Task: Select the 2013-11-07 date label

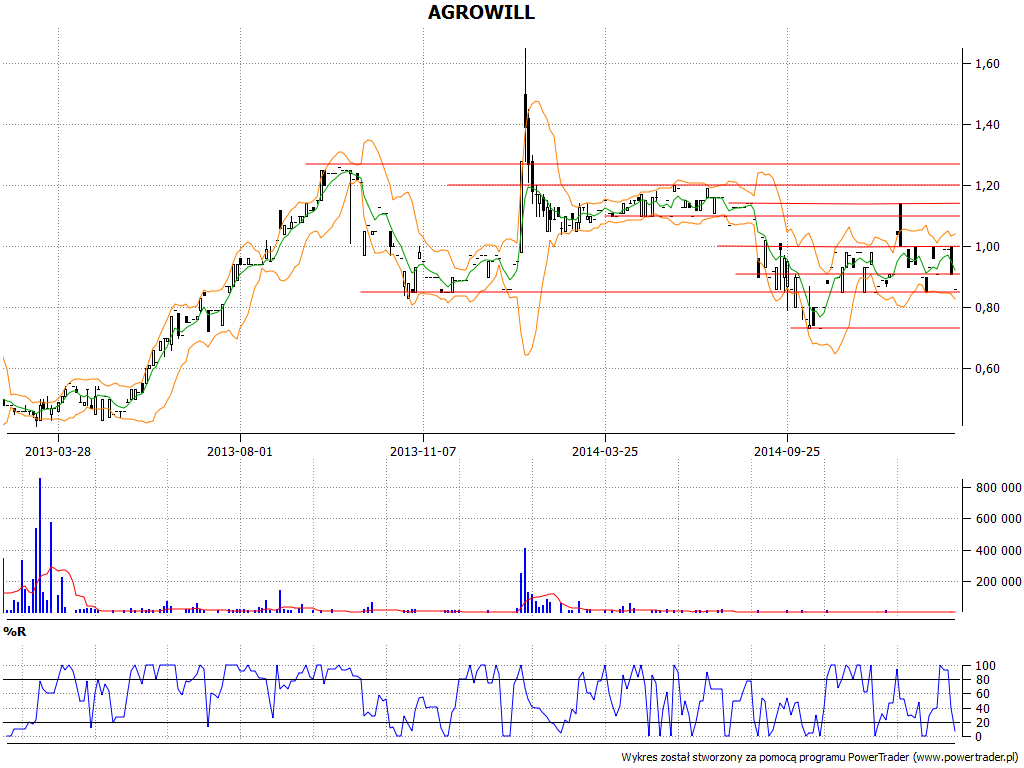Action: [x=423, y=451]
